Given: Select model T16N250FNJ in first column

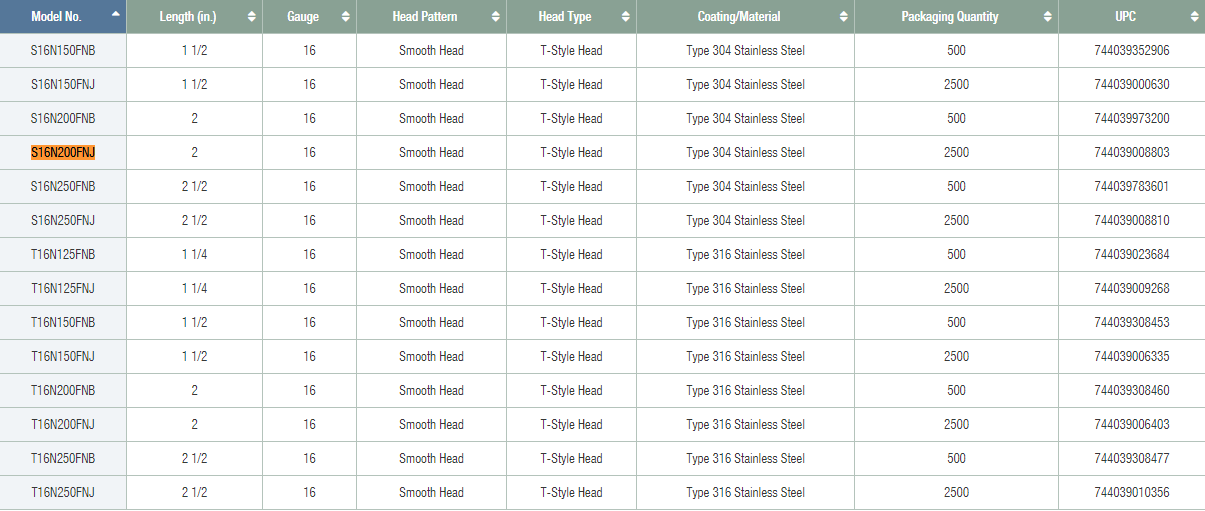Looking at the screenshot, I should (63, 493).
